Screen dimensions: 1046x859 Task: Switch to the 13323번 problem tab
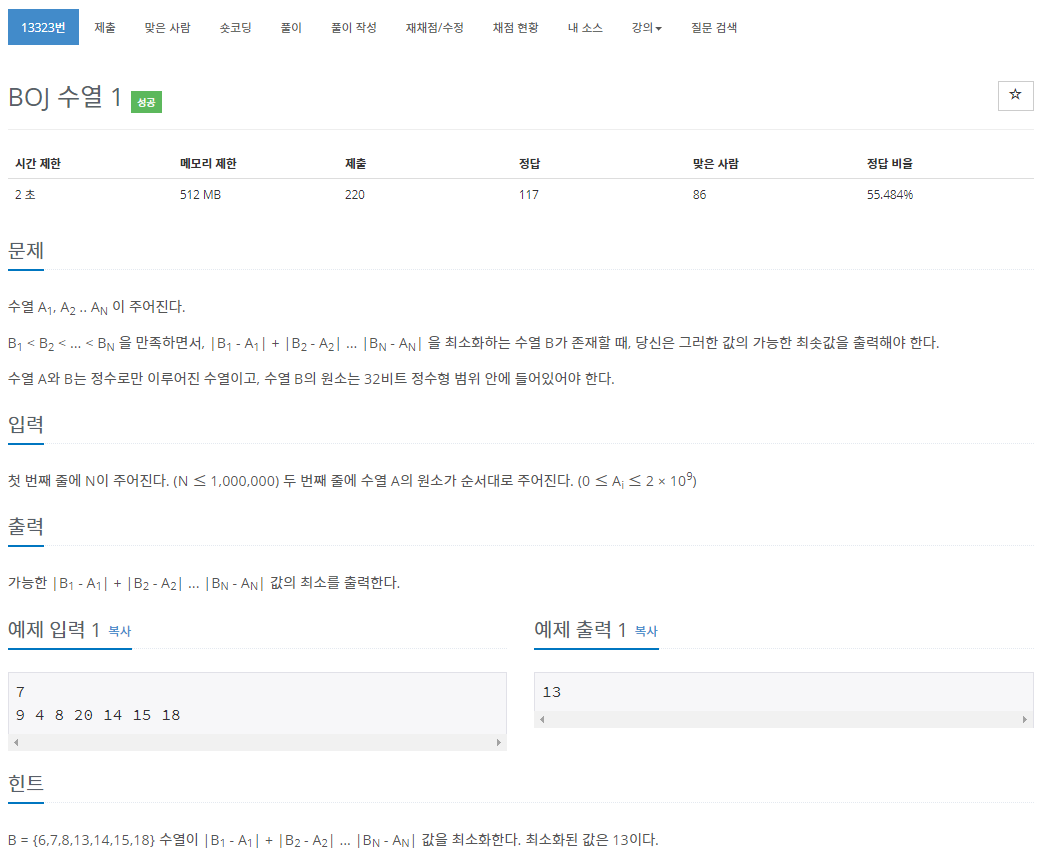pos(42,27)
